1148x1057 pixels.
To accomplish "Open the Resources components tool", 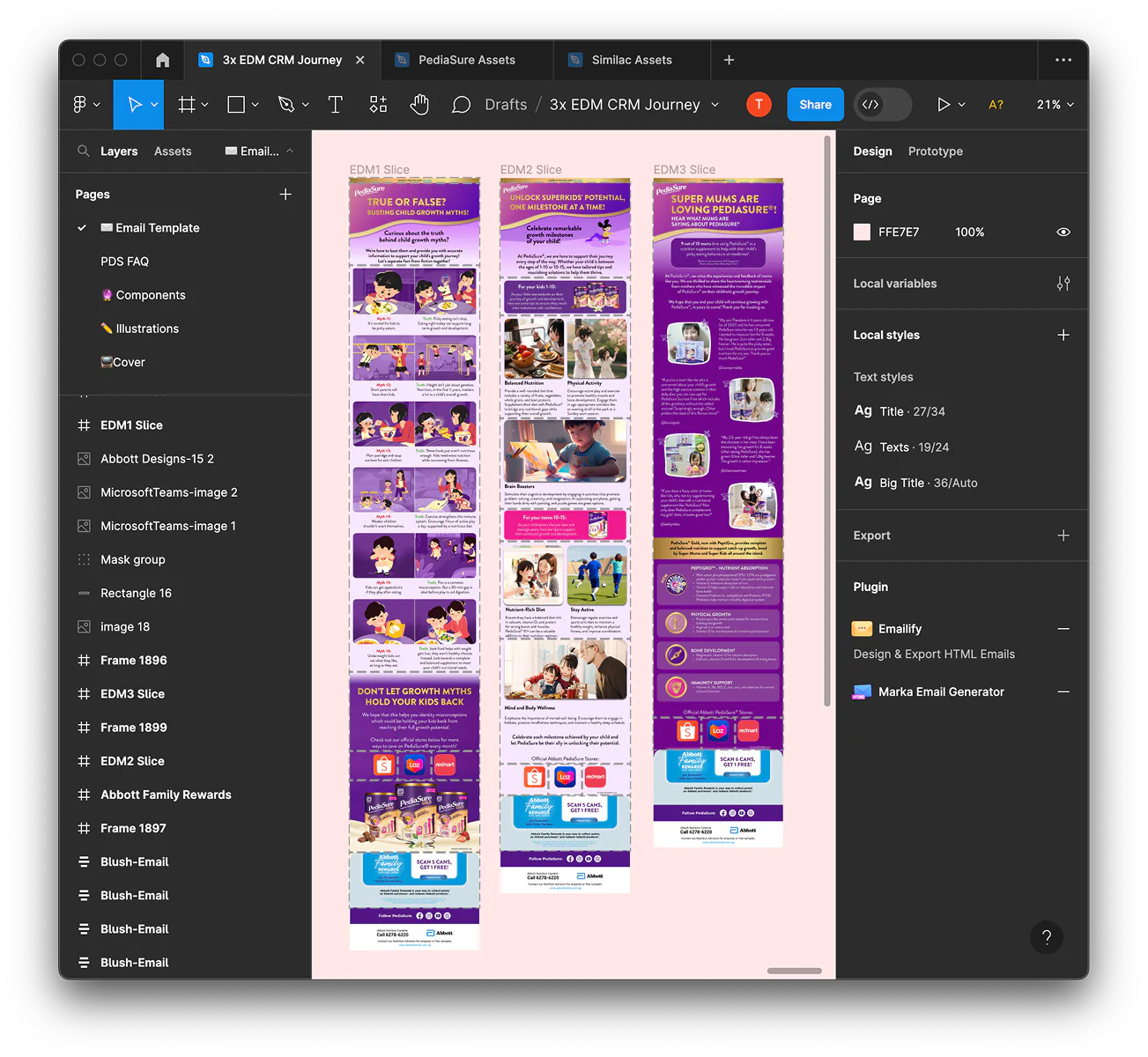I will (378, 104).
